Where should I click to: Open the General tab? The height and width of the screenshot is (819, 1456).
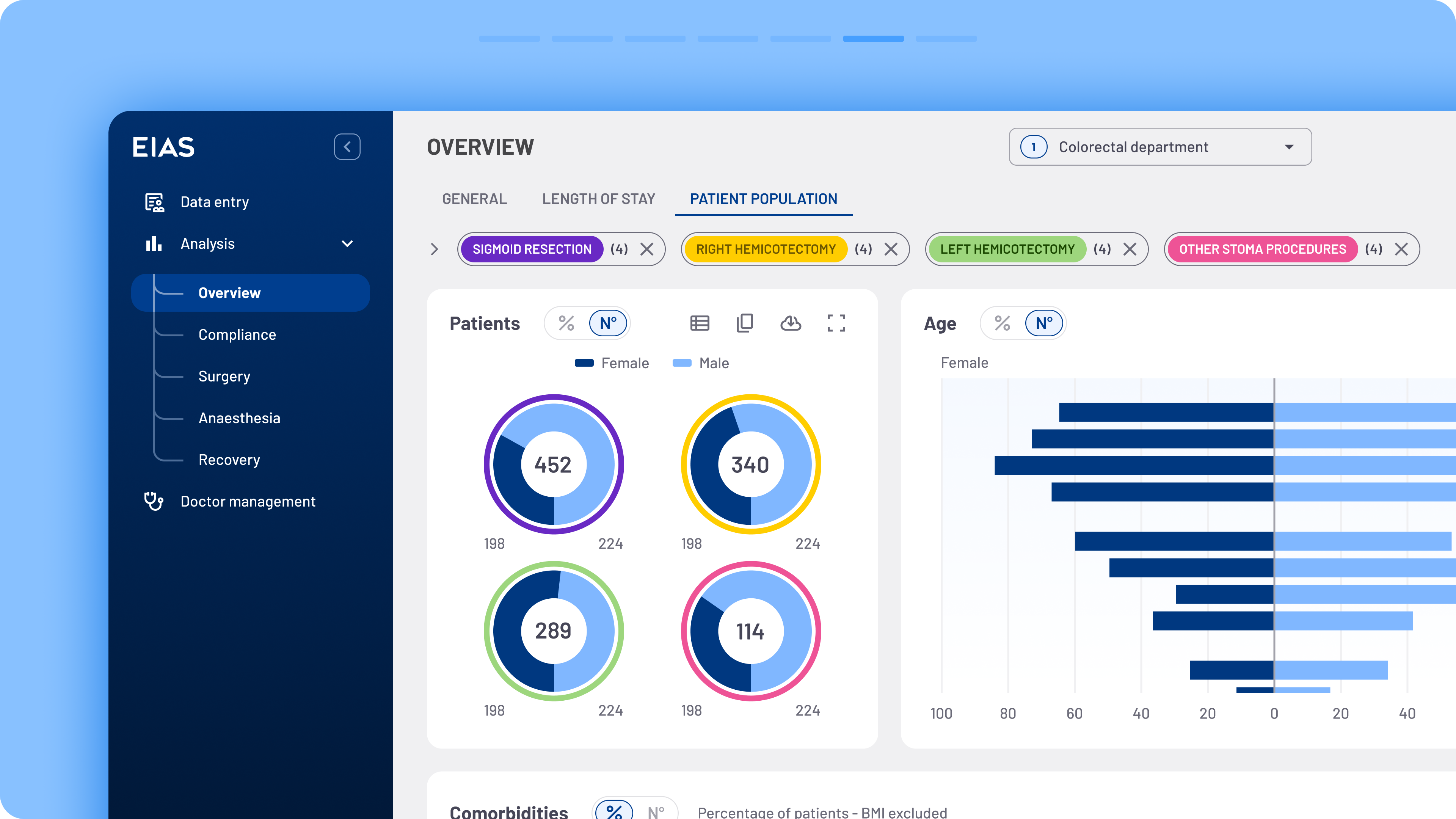point(474,199)
